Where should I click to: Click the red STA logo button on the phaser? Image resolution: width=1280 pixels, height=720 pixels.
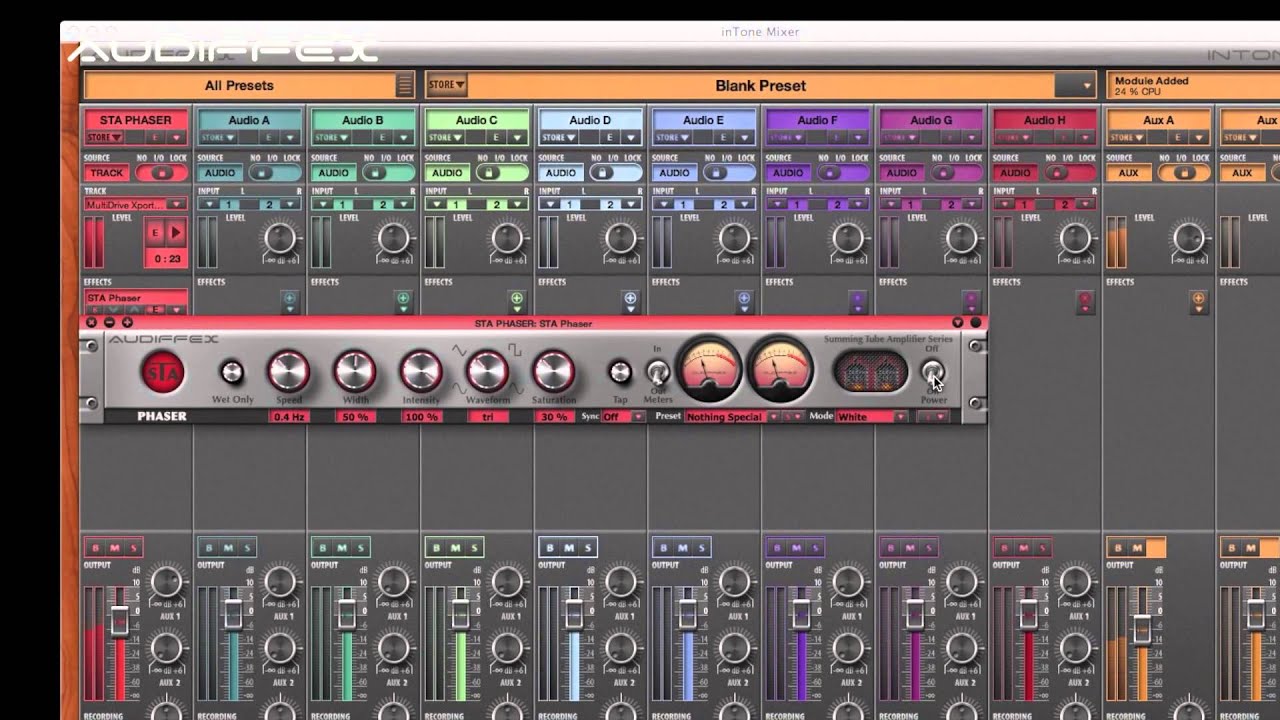point(162,374)
